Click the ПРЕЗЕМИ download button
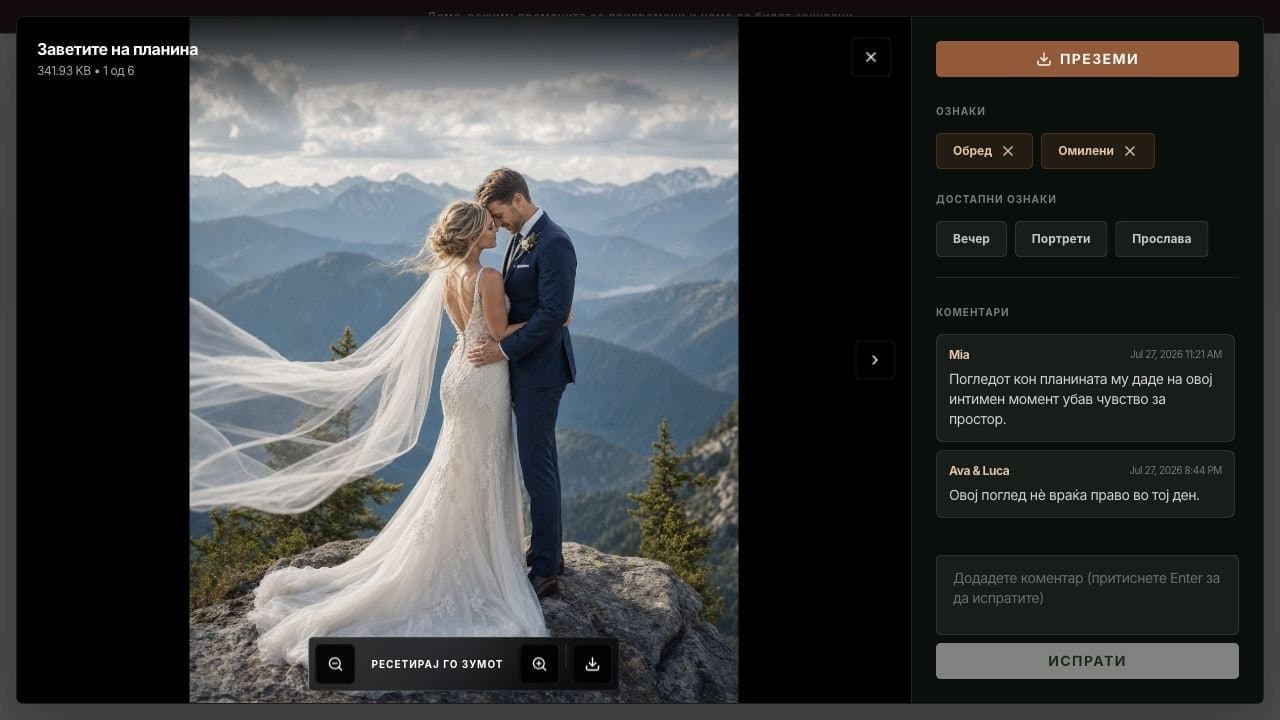The width and height of the screenshot is (1280, 720). click(x=1087, y=59)
